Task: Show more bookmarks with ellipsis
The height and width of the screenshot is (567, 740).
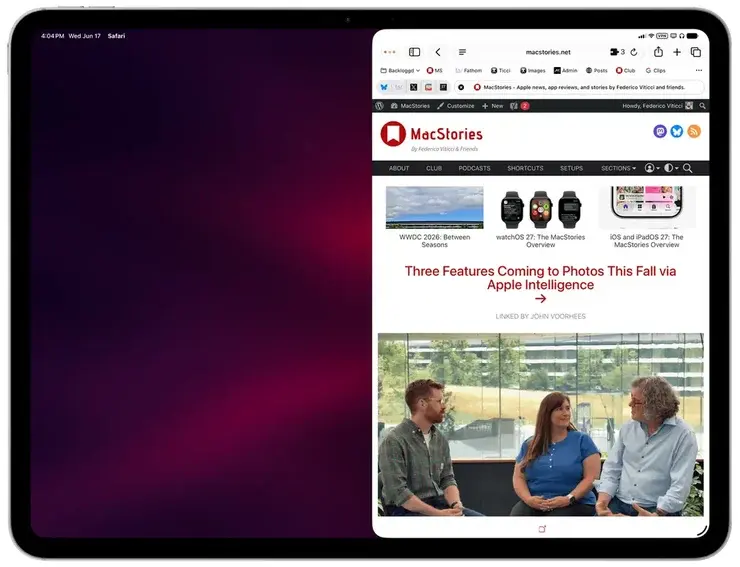Action: pyautogui.click(x=699, y=70)
